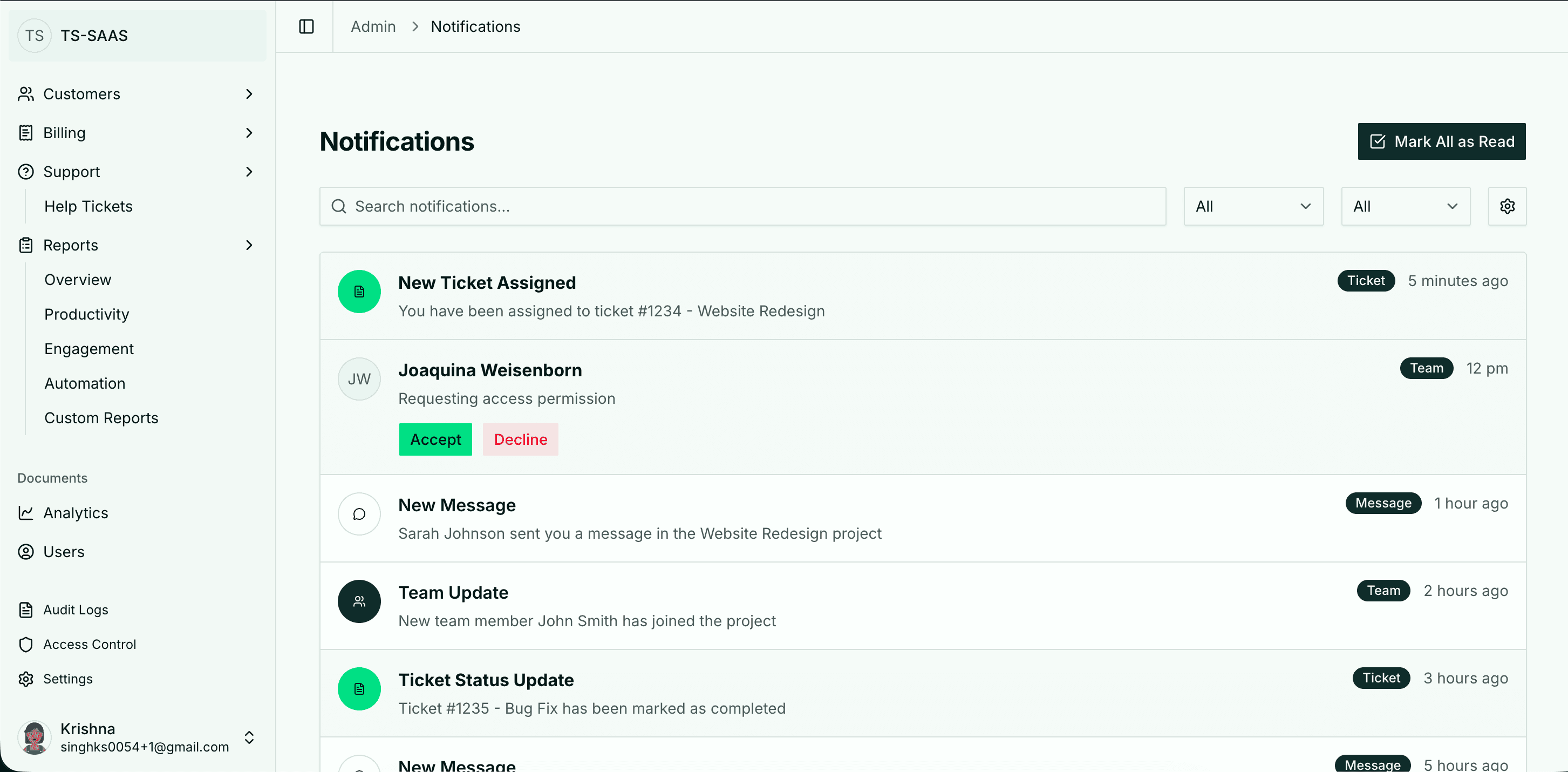Click the Message badge on 1 hour ago row

coord(1383,503)
